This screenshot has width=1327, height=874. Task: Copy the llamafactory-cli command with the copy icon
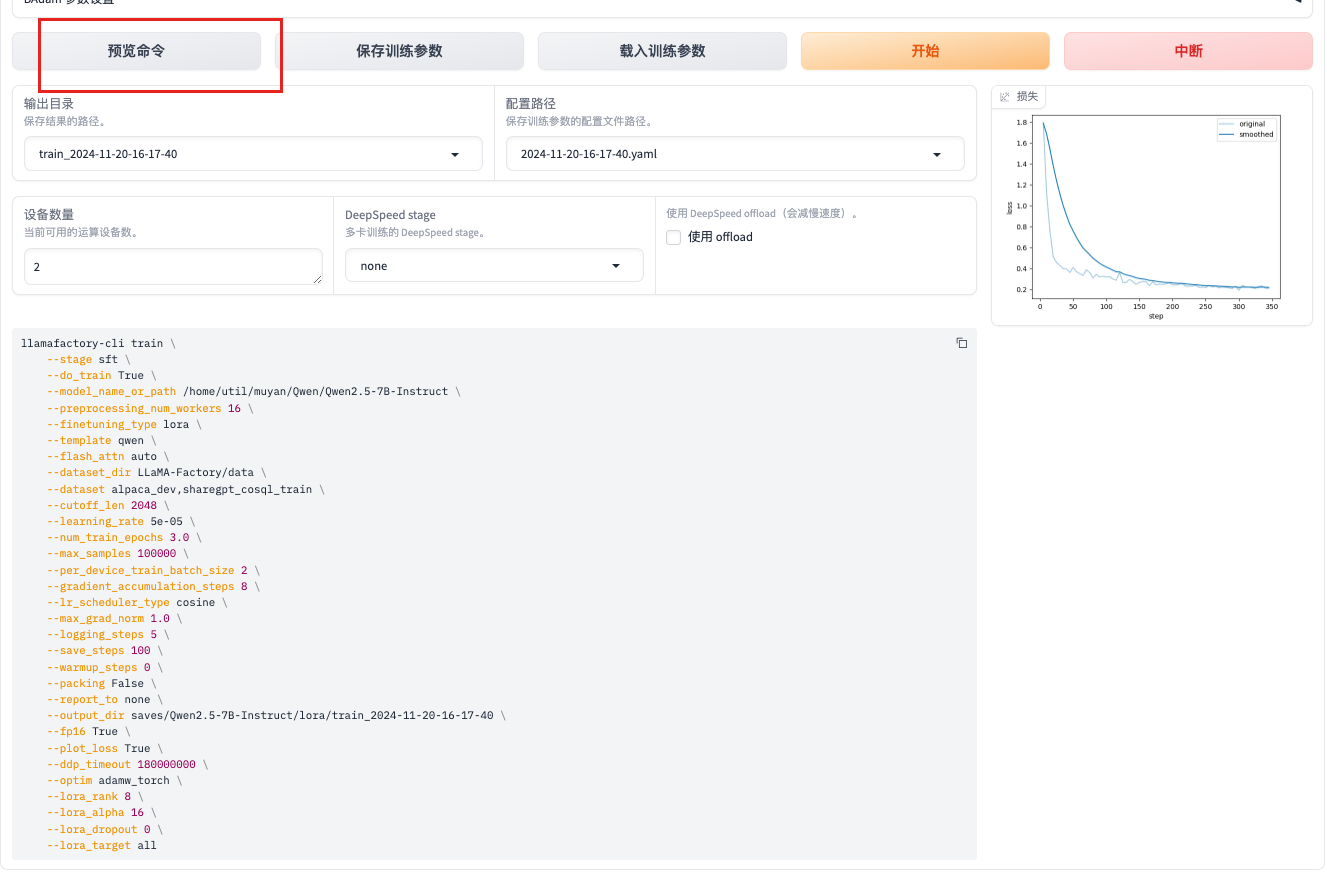click(x=961, y=343)
